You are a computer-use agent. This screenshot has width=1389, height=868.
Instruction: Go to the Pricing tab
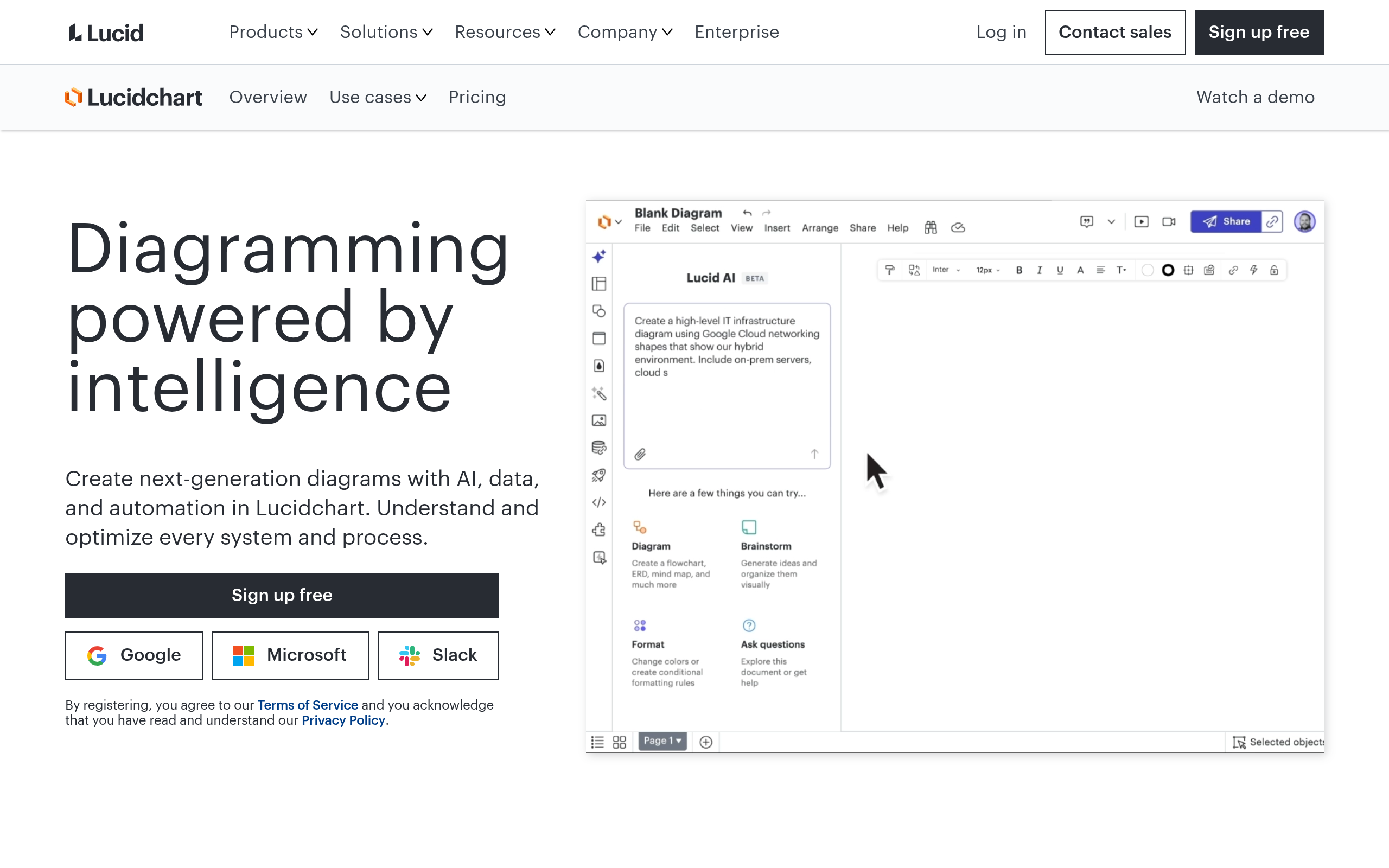click(x=477, y=97)
